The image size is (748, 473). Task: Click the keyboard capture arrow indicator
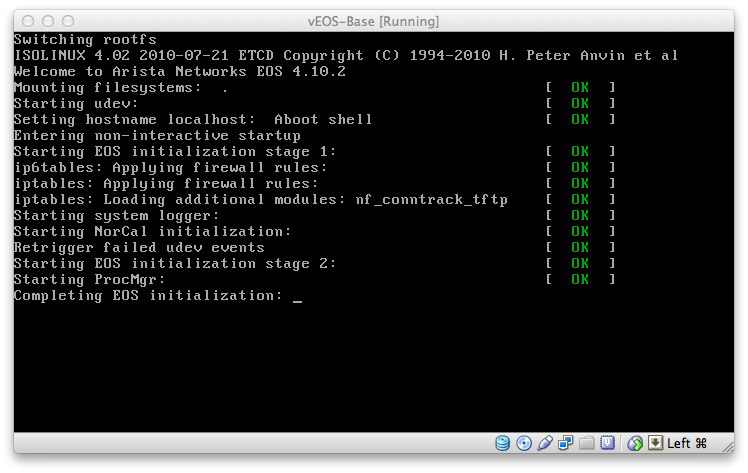[656, 443]
